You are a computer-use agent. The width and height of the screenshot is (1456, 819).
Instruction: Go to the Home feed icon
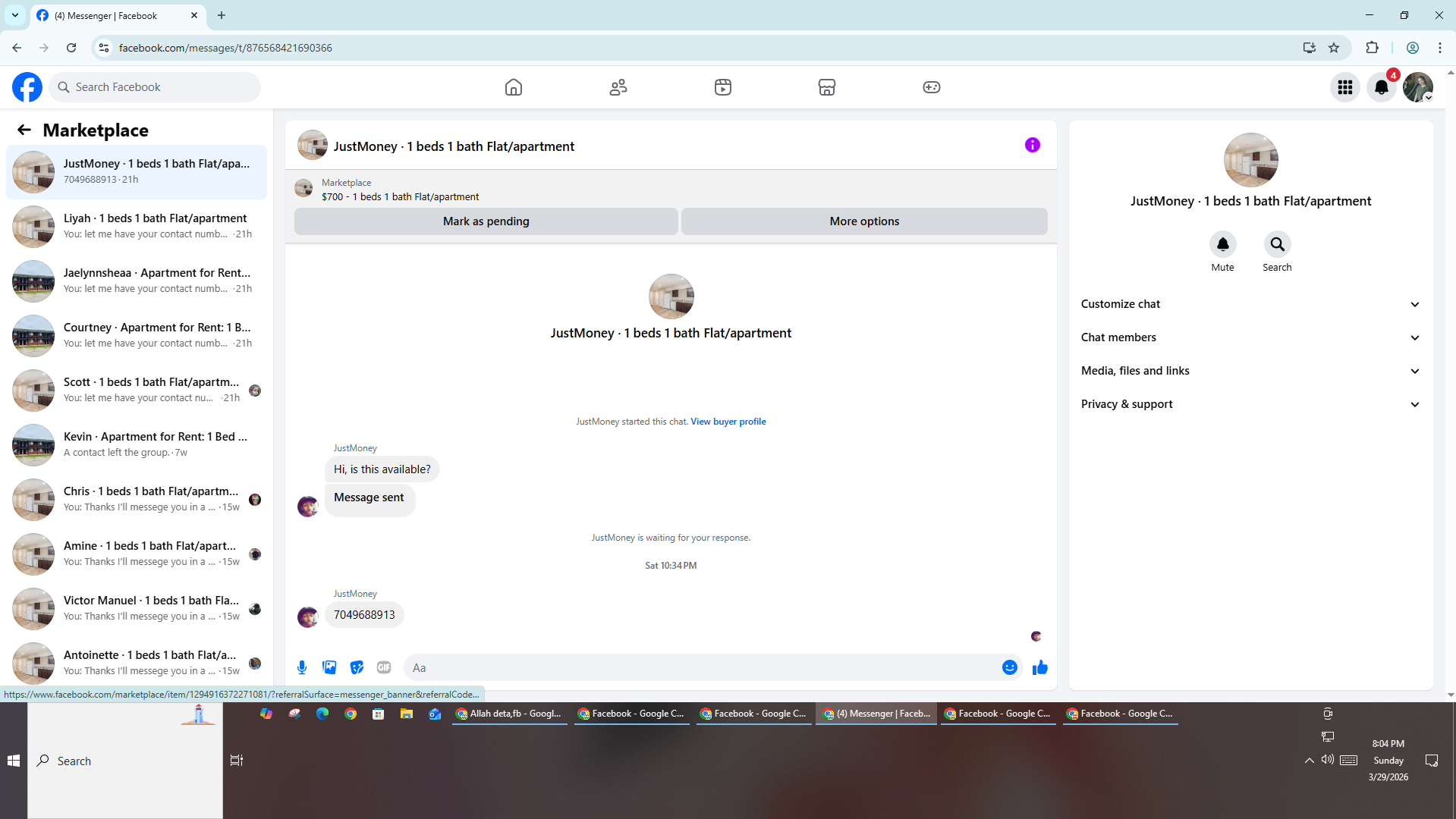point(514,87)
